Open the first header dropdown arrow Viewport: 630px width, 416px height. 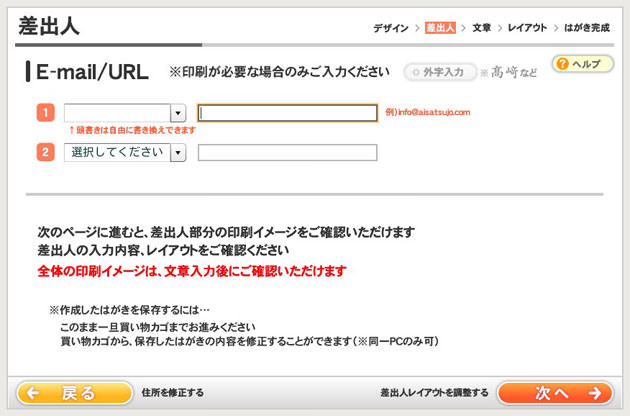click(x=178, y=113)
